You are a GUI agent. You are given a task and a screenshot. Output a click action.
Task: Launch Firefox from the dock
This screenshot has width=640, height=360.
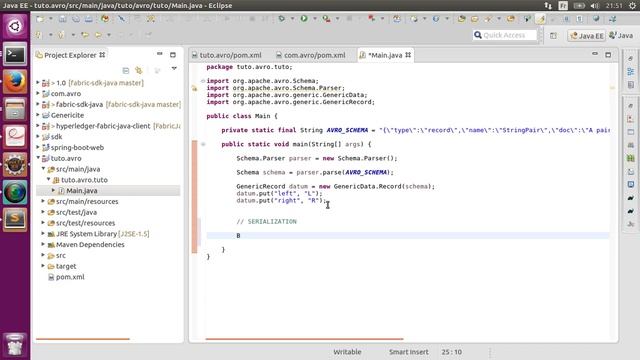tap(15, 82)
